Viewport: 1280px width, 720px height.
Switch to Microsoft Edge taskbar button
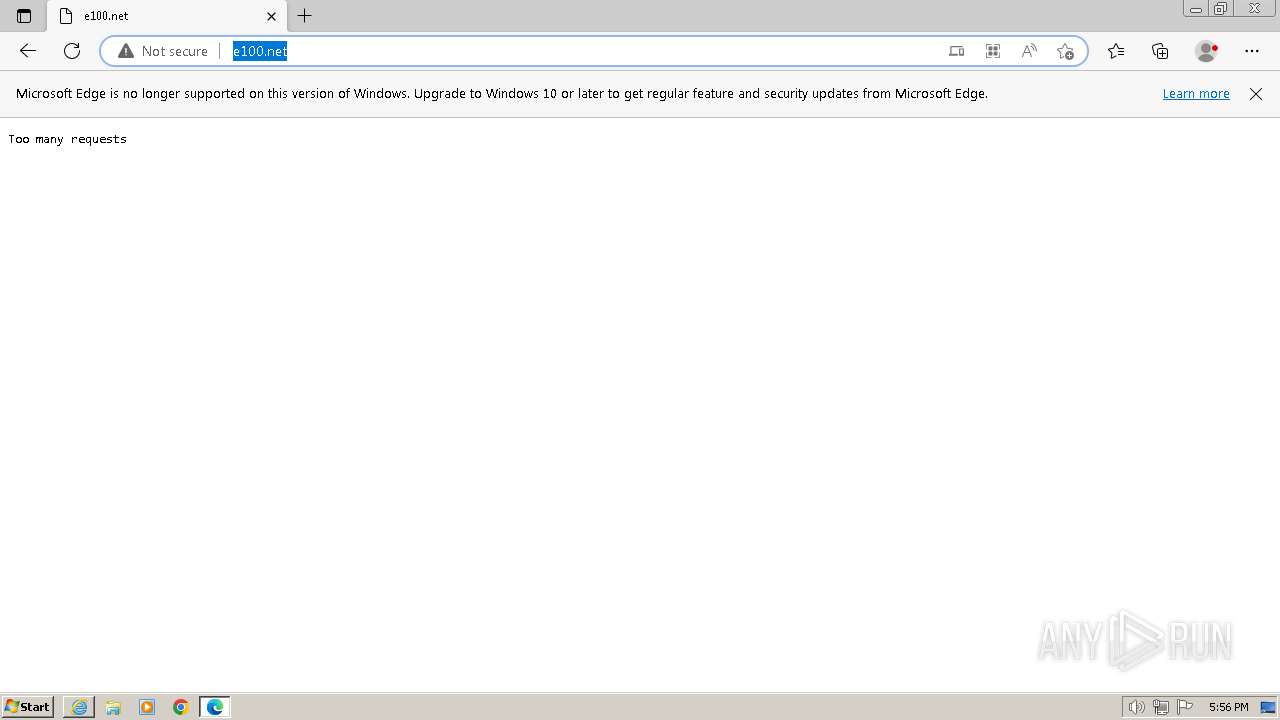[x=215, y=707]
